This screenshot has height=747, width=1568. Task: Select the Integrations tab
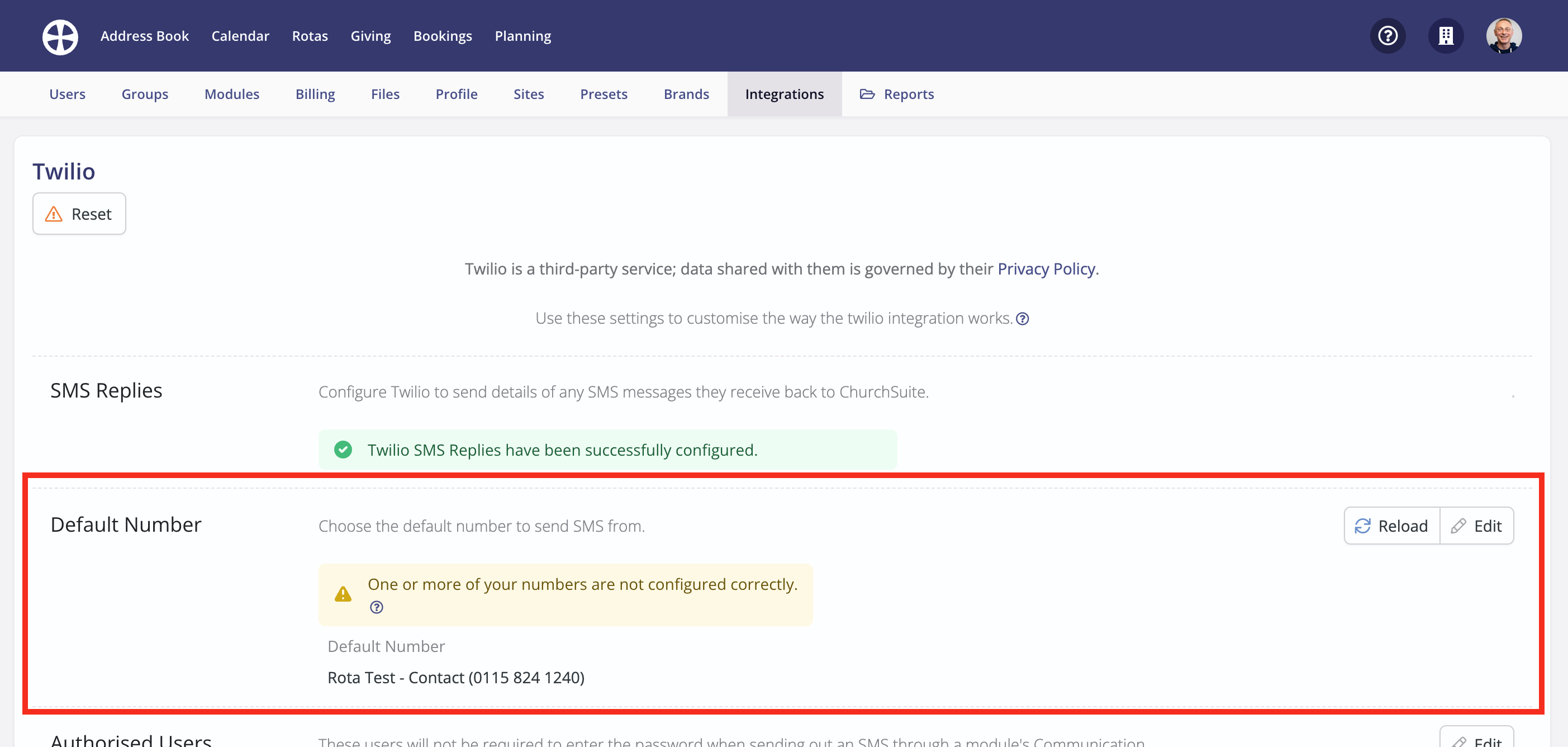784,94
